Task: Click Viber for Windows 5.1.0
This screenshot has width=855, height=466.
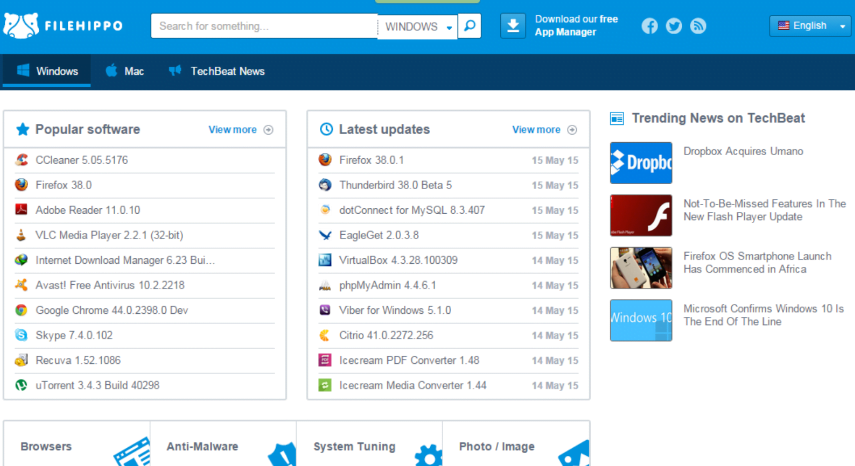Action: tap(395, 310)
